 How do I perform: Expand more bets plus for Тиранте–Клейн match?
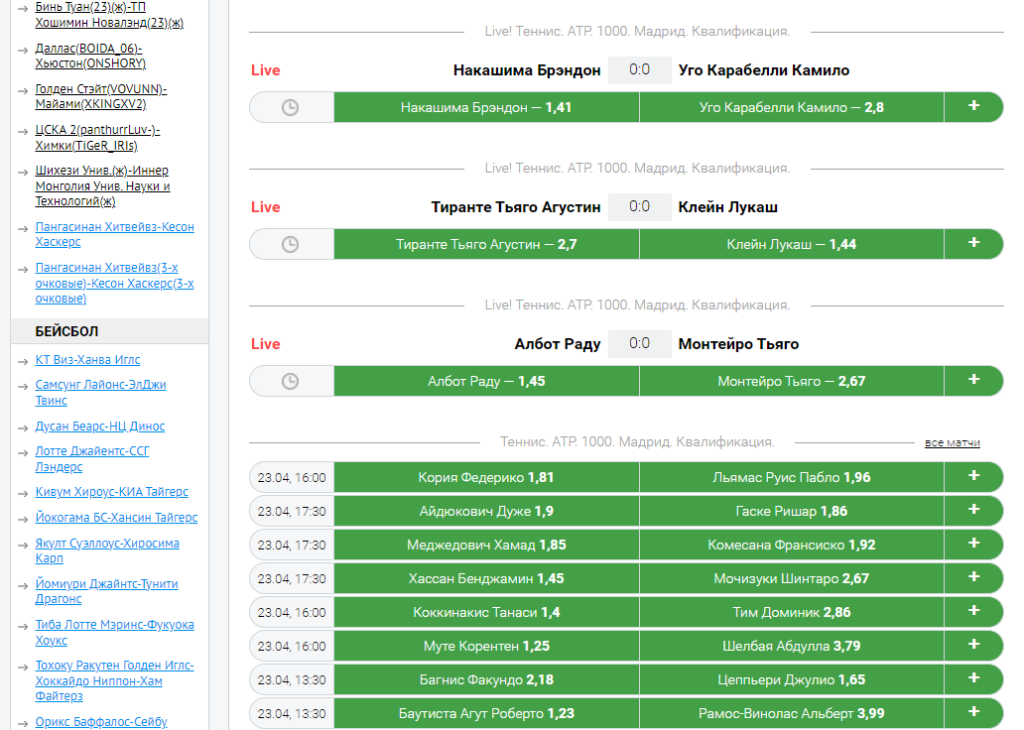974,244
